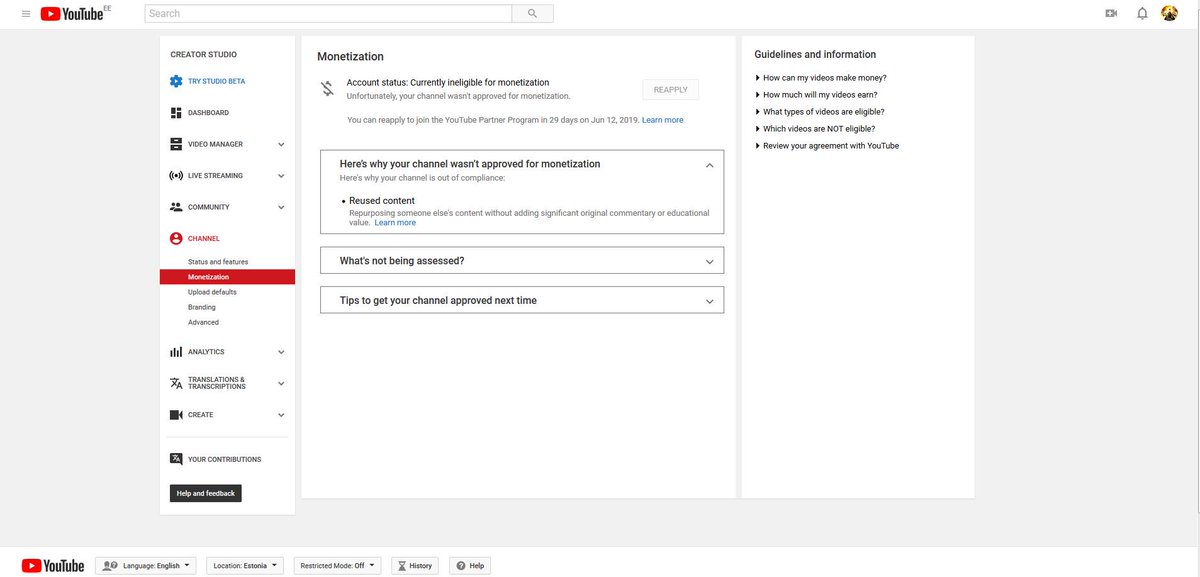The height and width of the screenshot is (577, 1200).
Task: Open the Language: English dropdown
Action: (x=147, y=566)
